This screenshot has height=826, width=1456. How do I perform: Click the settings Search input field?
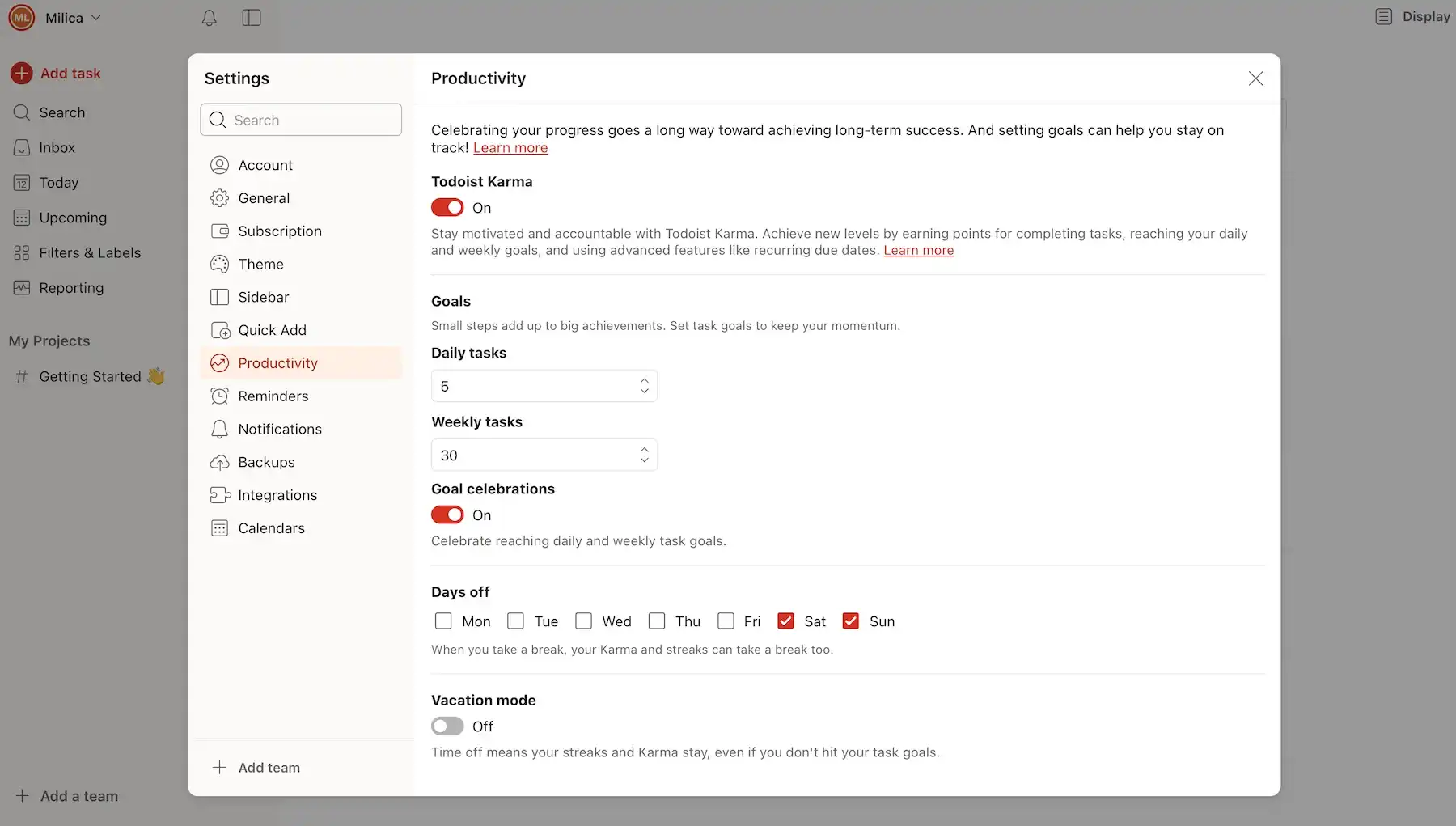tap(301, 120)
